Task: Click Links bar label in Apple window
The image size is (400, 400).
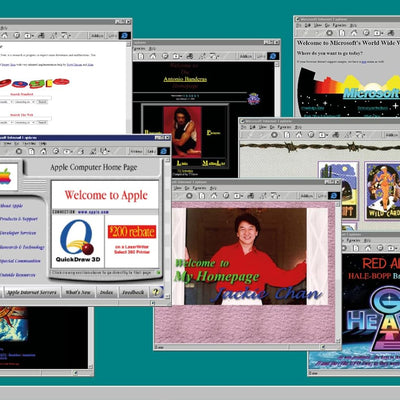Action: (151, 151)
